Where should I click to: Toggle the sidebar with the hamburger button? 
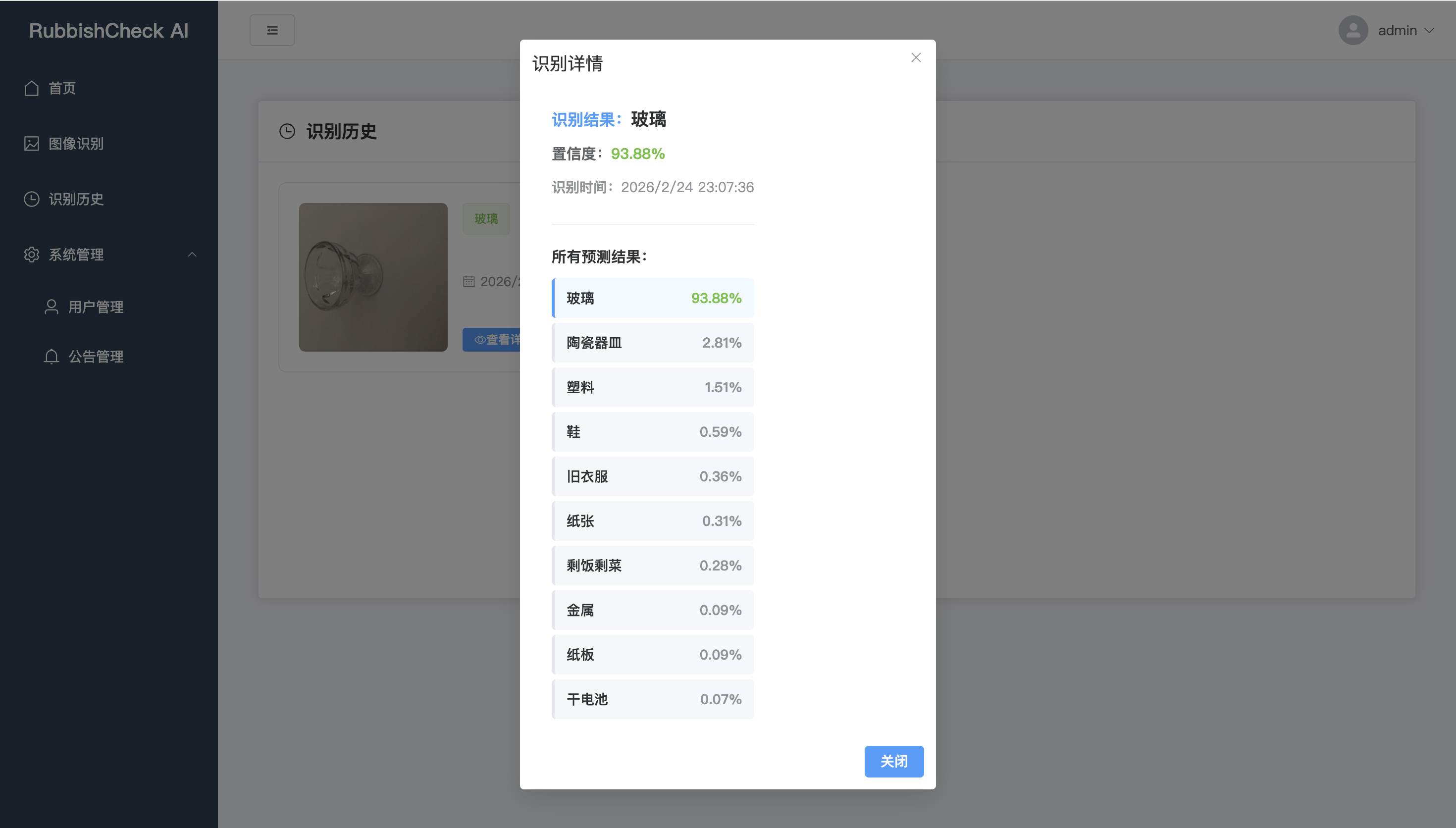point(272,30)
